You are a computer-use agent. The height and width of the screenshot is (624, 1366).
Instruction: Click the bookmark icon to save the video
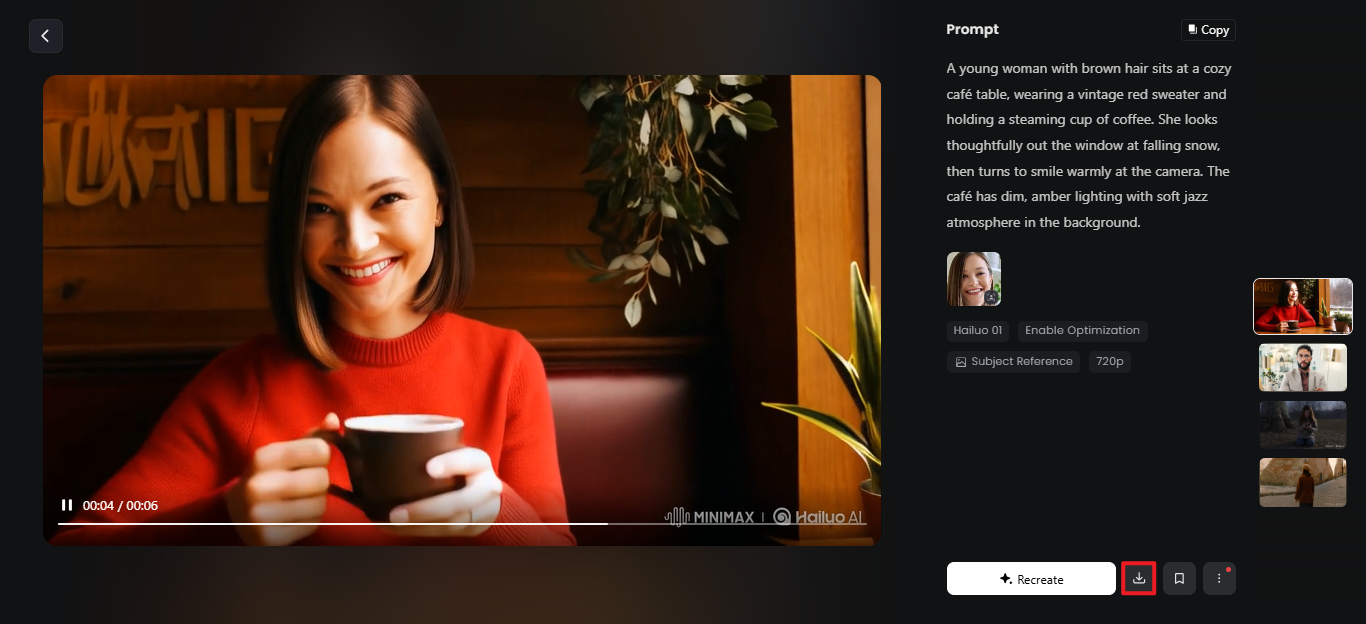(1179, 578)
